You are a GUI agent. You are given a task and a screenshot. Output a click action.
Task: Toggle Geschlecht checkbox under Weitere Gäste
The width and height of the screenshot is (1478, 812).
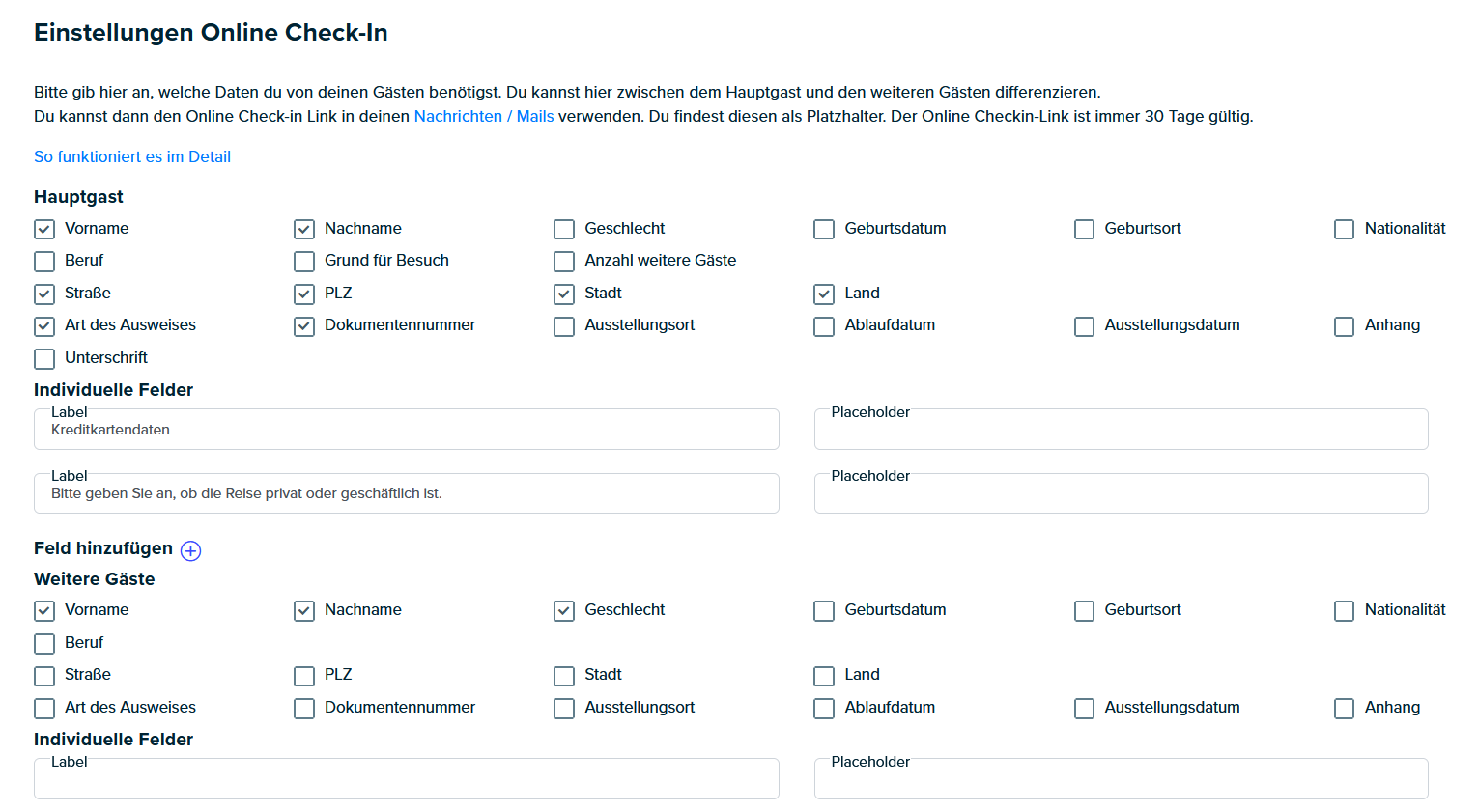click(x=564, y=610)
